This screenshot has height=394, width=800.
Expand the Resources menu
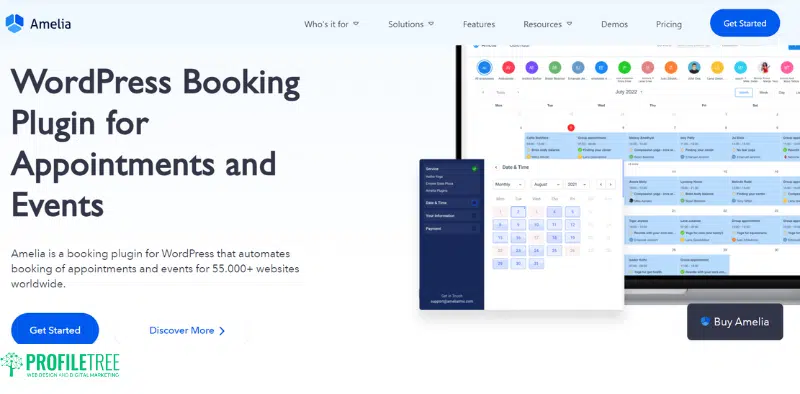pos(547,24)
